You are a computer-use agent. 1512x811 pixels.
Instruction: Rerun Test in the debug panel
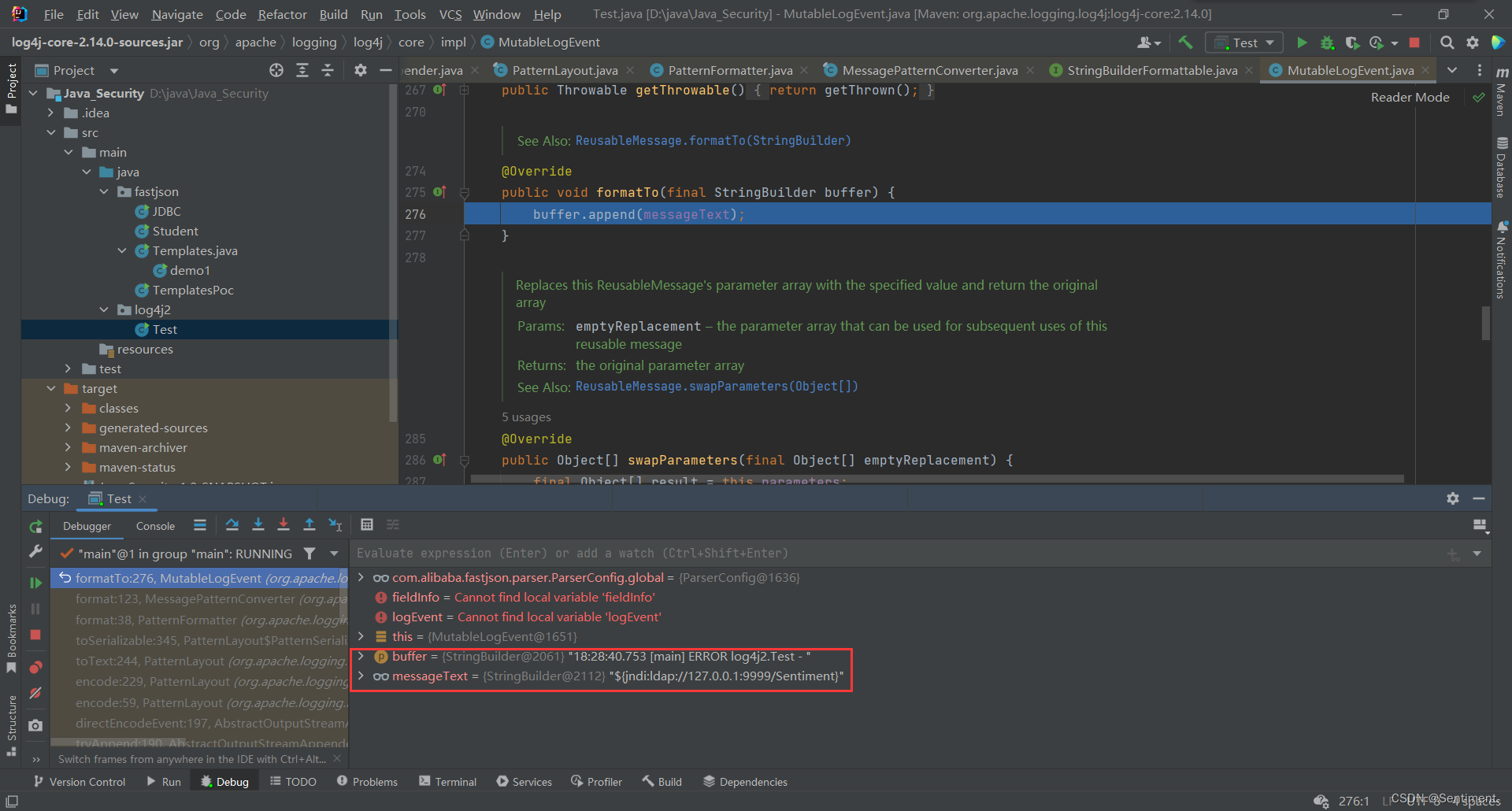[x=35, y=526]
